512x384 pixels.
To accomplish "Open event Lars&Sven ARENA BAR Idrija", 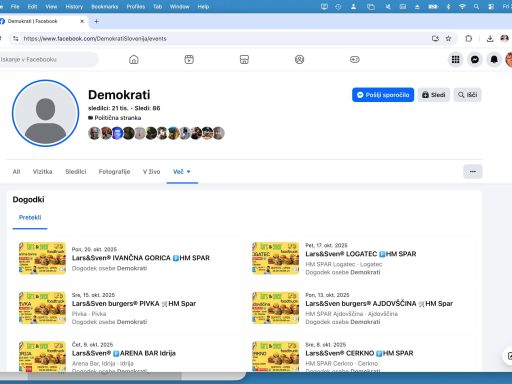I will pos(124,353).
